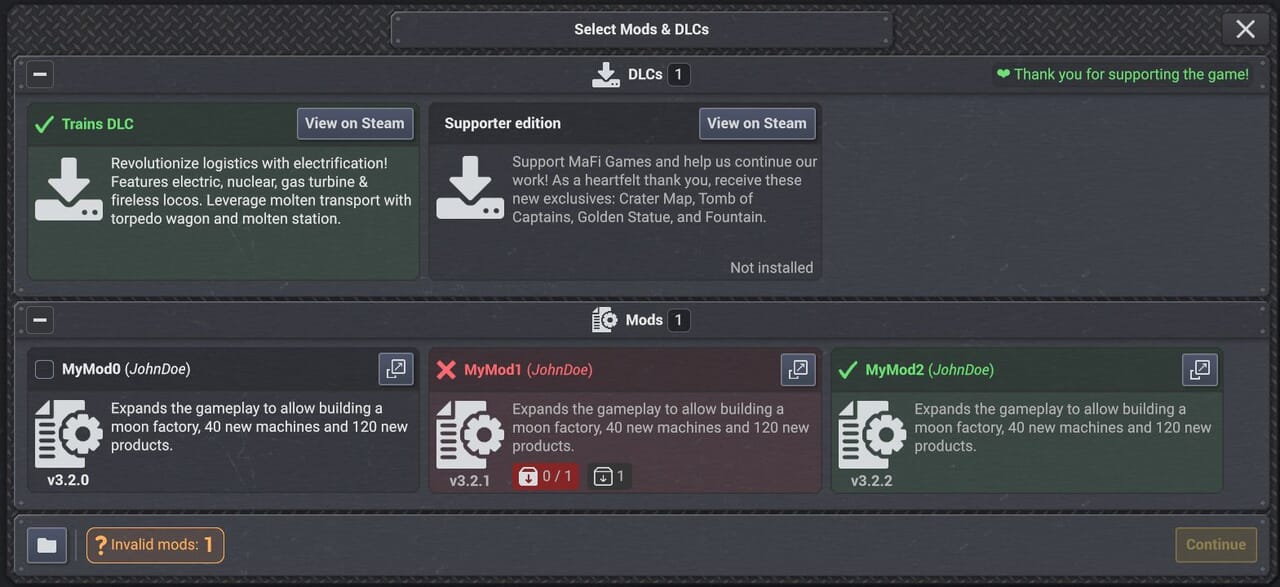Click MyMod1 dependents count badge

tap(609, 476)
